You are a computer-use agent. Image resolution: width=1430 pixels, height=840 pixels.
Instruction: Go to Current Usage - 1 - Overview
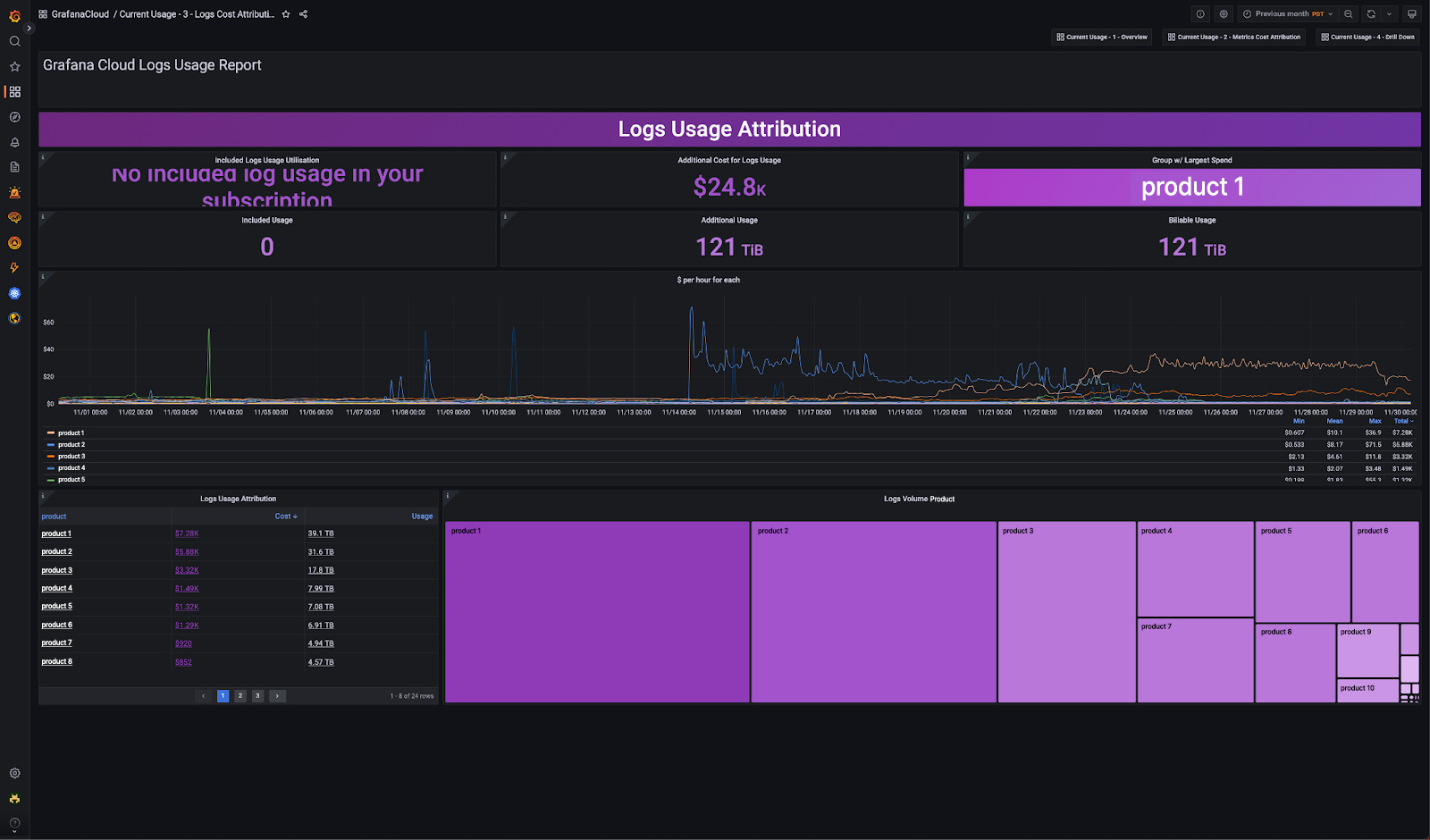pos(1102,38)
